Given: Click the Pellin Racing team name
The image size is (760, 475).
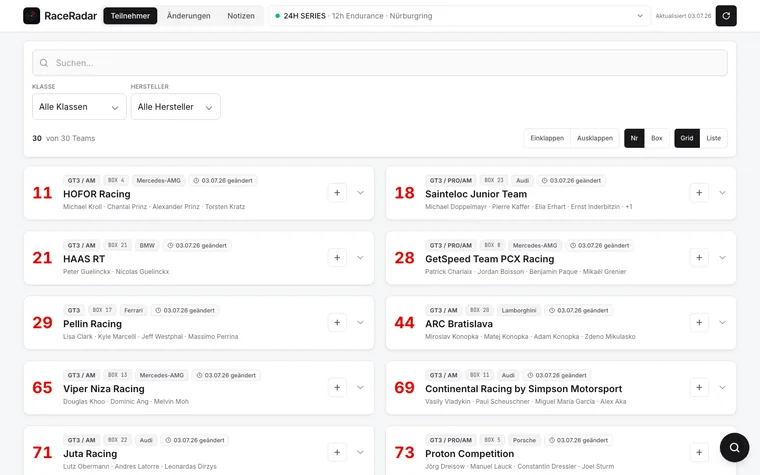Looking at the screenshot, I should tap(93, 324).
